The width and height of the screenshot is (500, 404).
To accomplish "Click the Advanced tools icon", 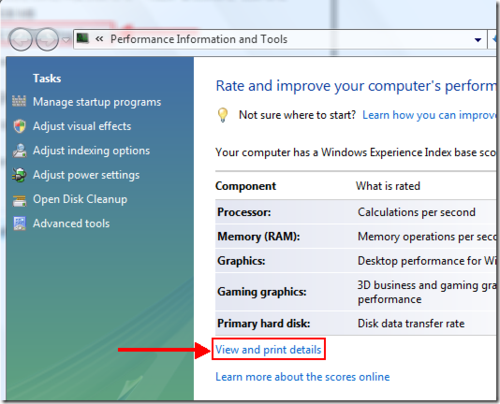I will click(x=19, y=224).
